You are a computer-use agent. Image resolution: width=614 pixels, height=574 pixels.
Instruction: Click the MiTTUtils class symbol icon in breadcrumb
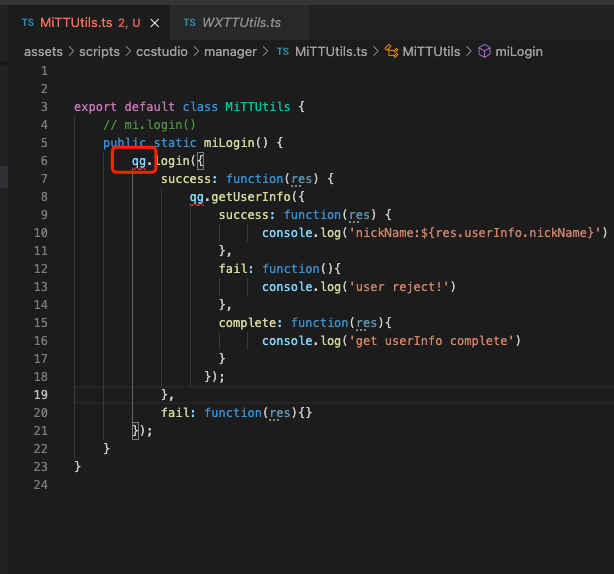point(392,51)
